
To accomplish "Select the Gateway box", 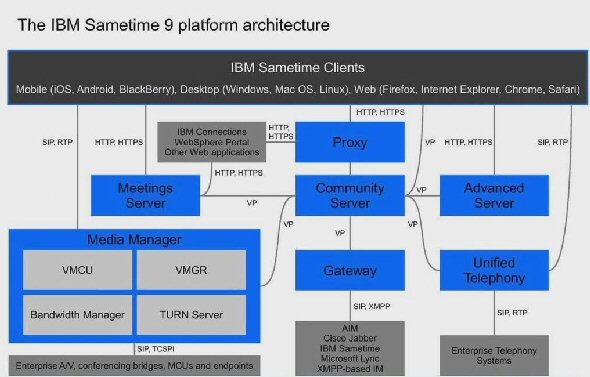I will pyautogui.click(x=350, y=270).
